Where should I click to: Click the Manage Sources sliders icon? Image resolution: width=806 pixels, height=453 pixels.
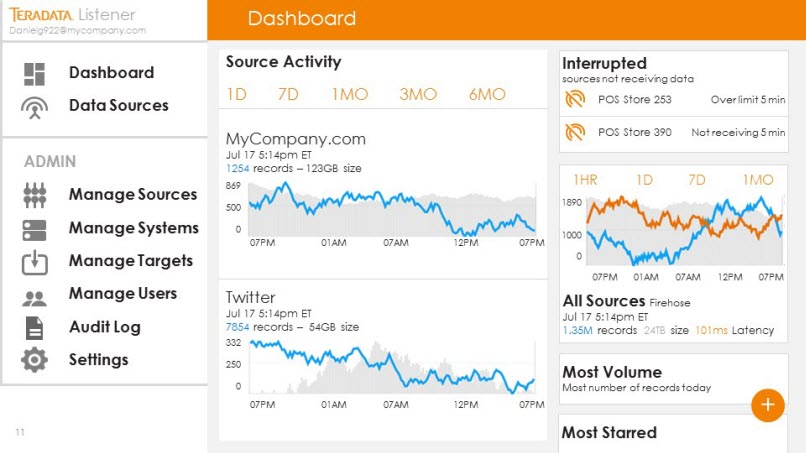pos(35,195)
